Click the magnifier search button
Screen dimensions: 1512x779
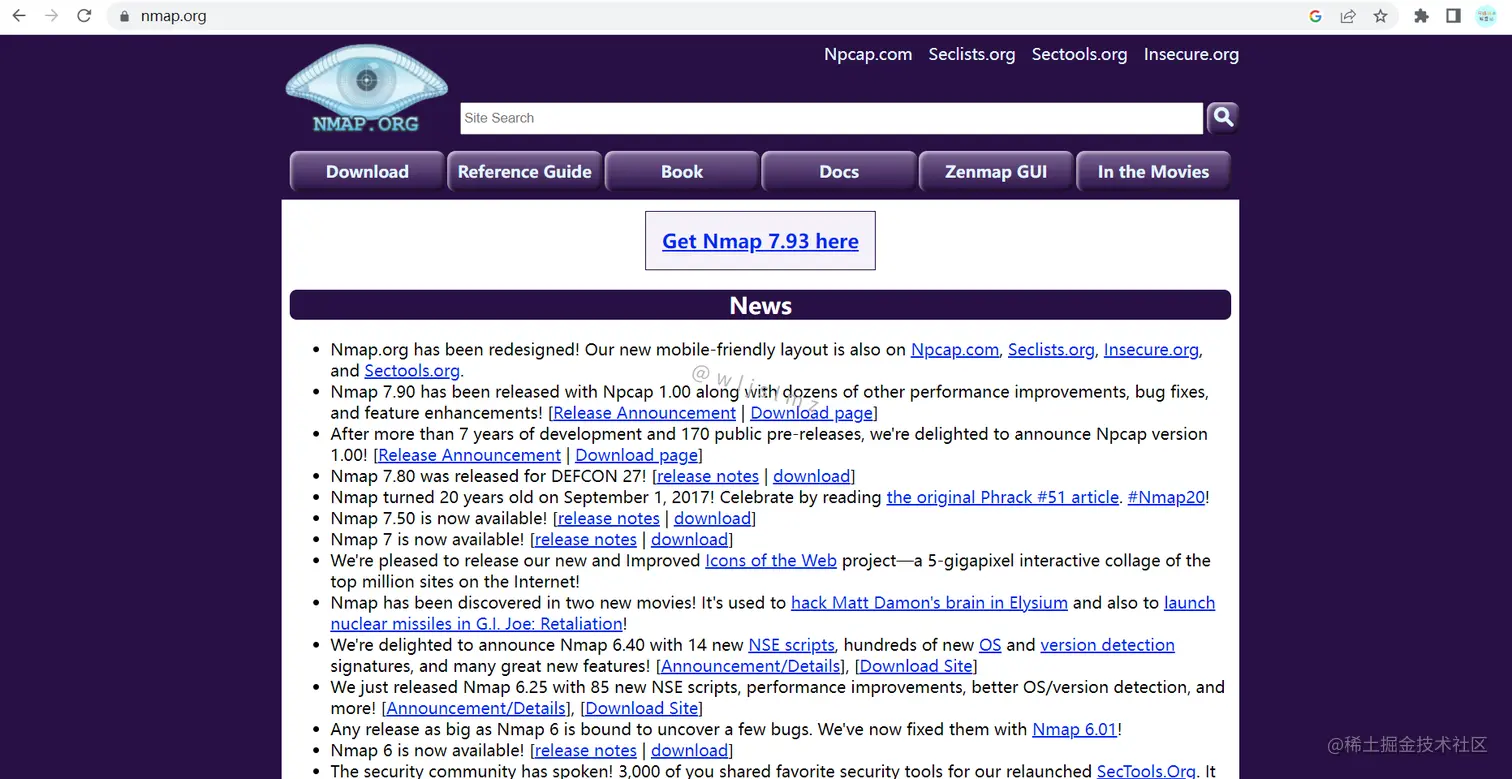(x=1222, y=118)
